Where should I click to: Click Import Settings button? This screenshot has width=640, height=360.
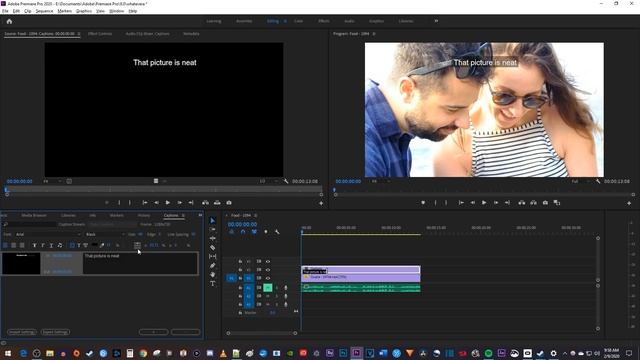click(22, 332)
